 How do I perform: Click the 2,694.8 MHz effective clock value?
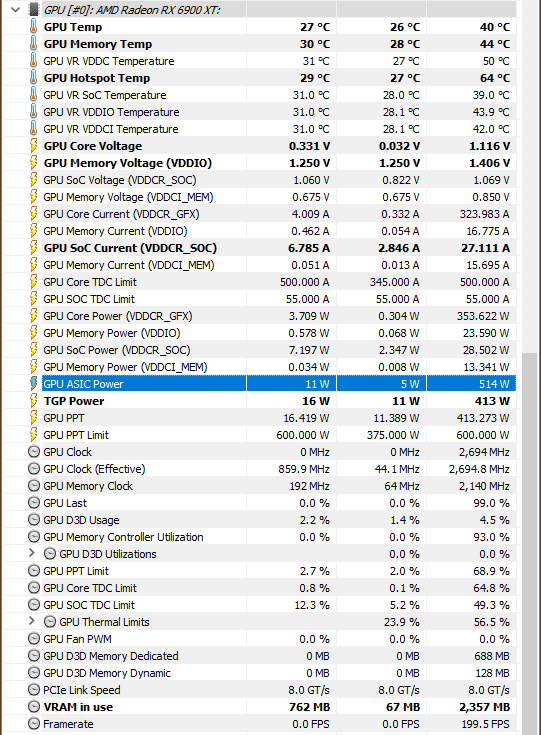pyautogui.click(x=479, y=469)
